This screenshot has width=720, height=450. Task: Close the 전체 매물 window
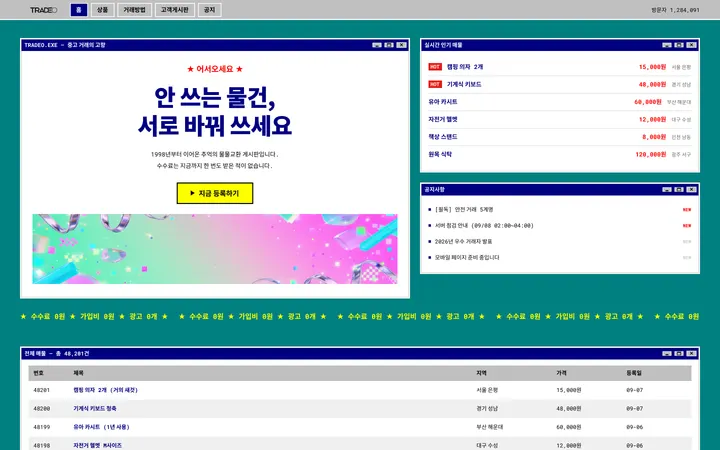point(692,354)
